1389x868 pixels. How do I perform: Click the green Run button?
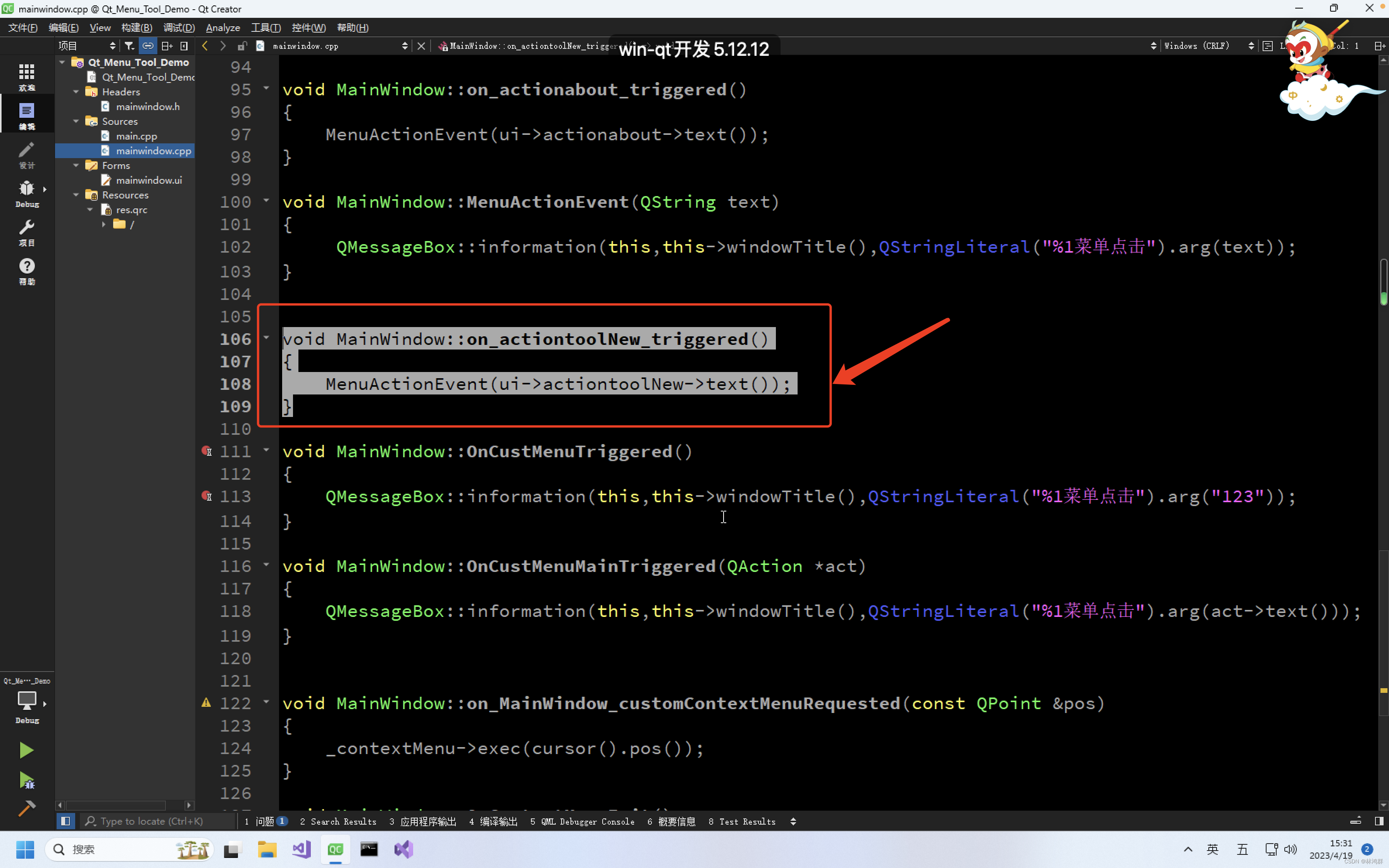[26, 750]
